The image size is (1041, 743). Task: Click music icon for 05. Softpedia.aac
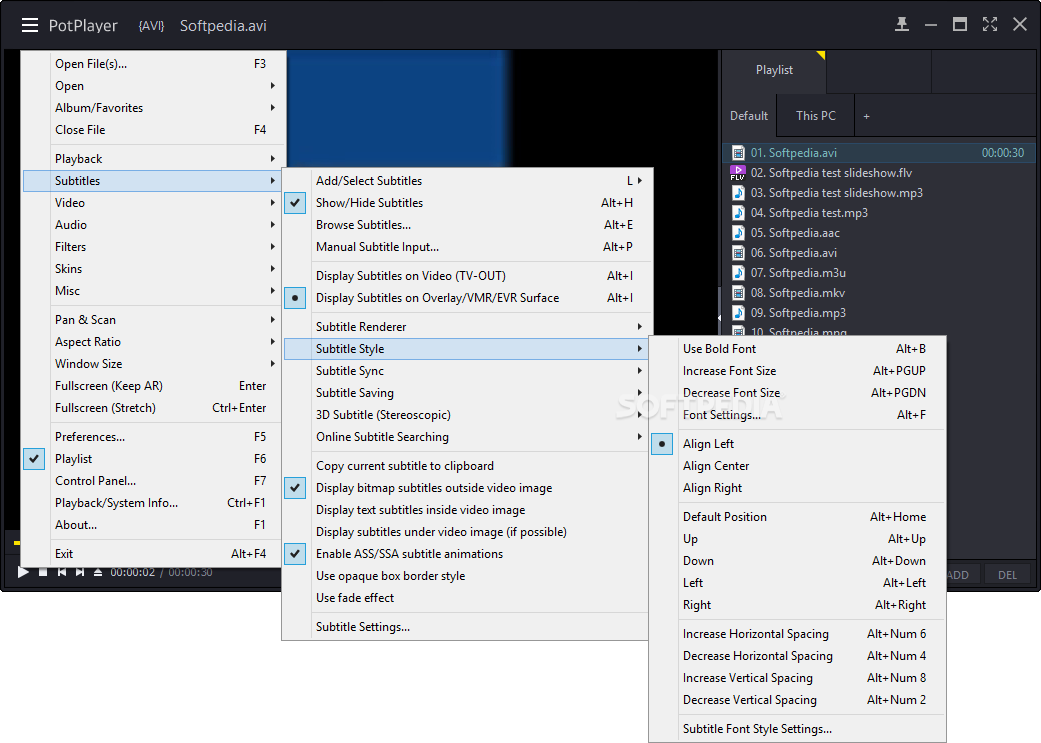click(x=738, y=232)
